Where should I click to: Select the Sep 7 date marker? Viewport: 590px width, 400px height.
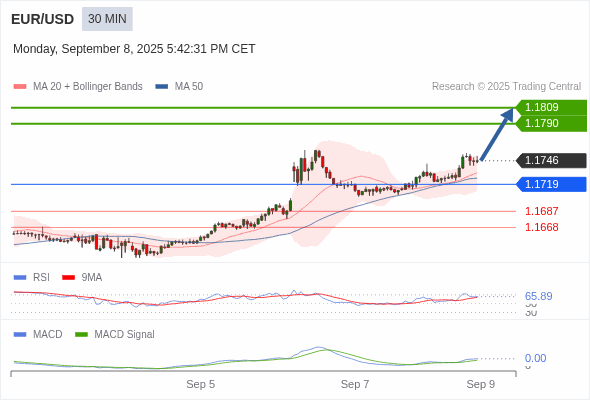tap(355, 384)
